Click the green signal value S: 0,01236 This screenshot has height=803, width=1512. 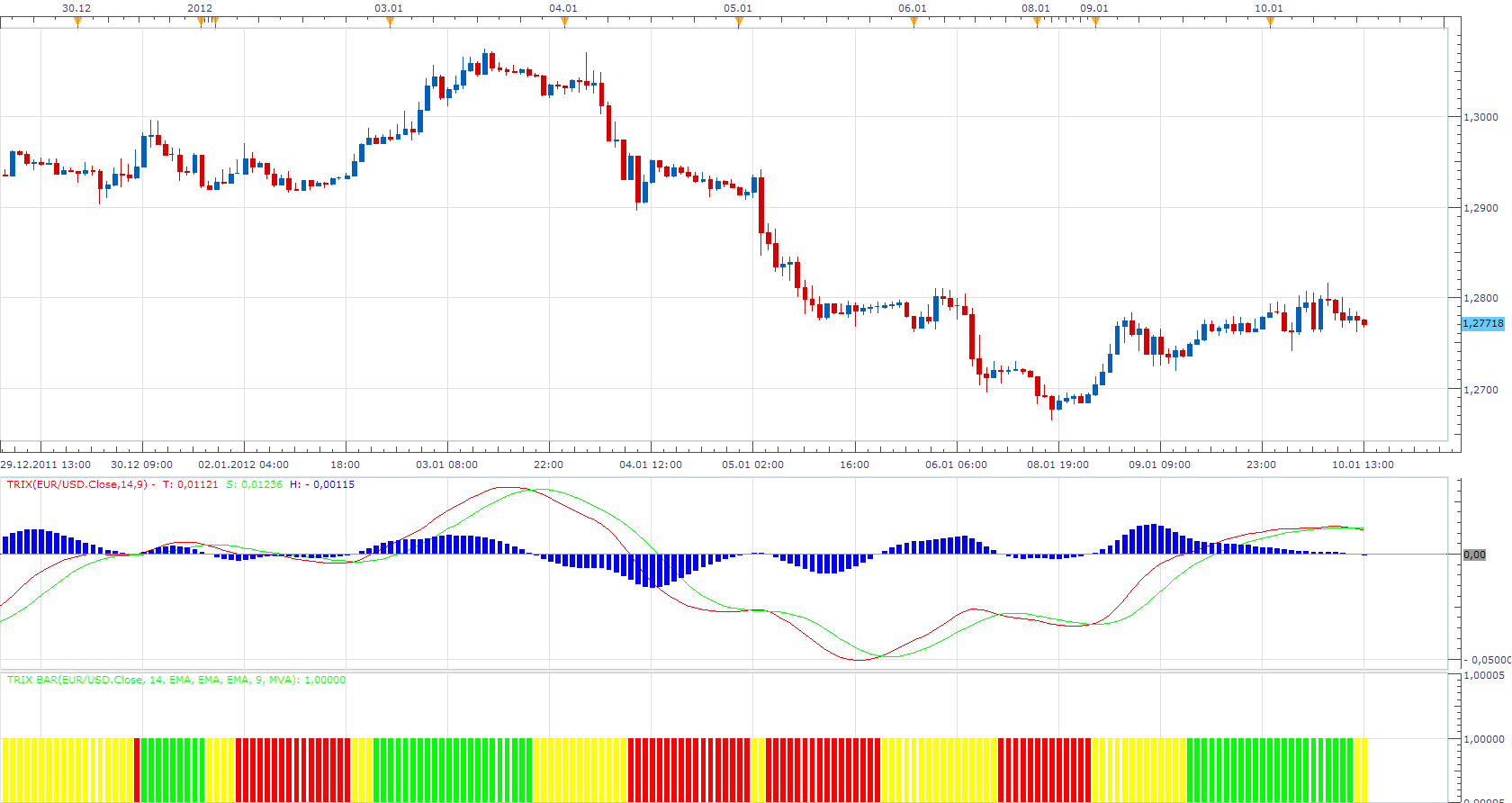tap(254, 484)
